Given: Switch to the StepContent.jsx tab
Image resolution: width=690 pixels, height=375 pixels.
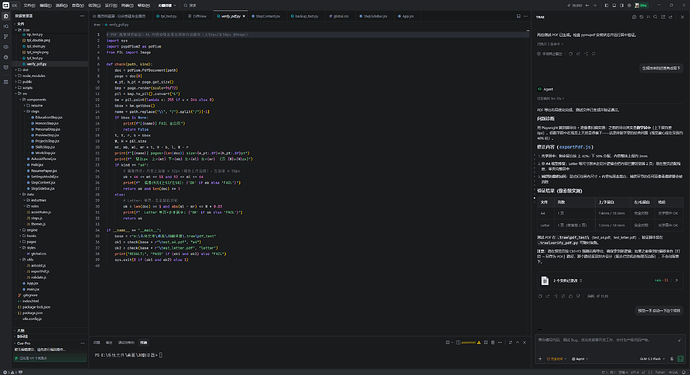Looking at the screenshot, I should click(268, 16).
